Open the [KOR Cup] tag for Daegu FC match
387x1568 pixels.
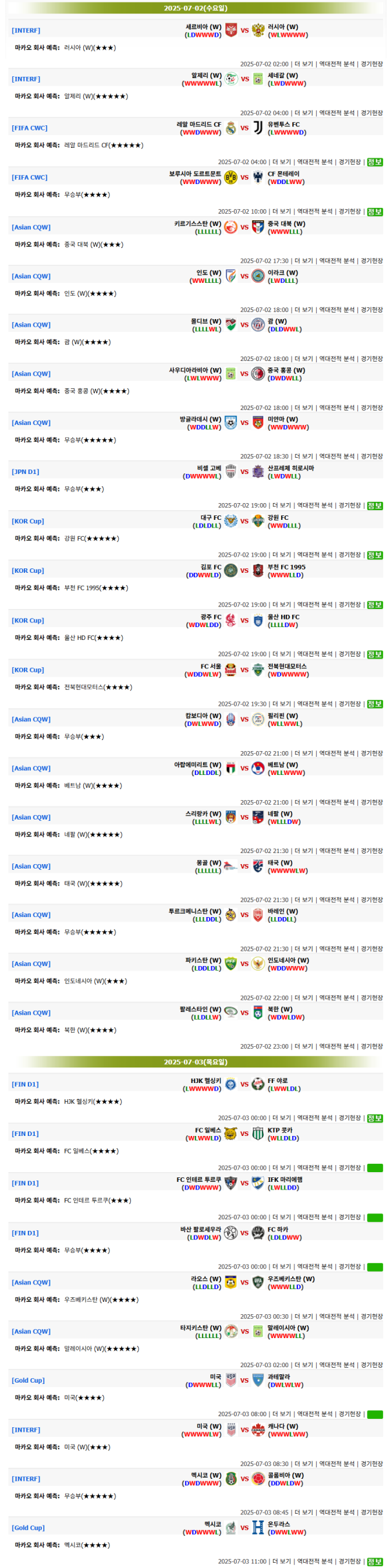(x=28, y=521)
